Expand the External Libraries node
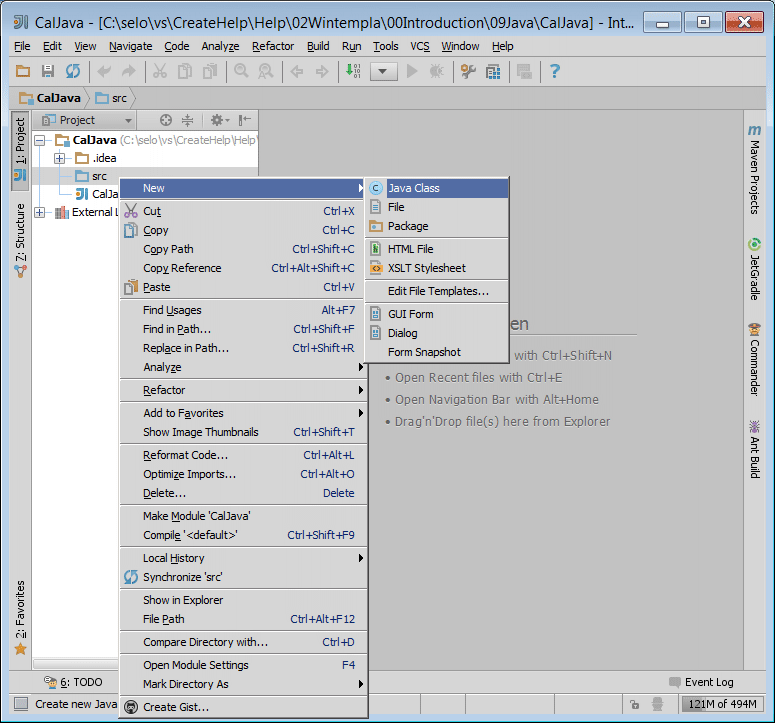 [x=40, y=213]
